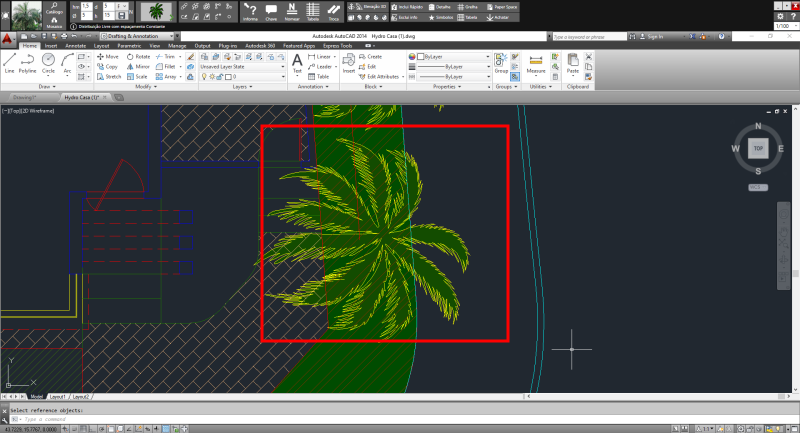Viewport: 800px width, 433px height.
Task: Expand the Layers panel
Action: coord(242,87)
